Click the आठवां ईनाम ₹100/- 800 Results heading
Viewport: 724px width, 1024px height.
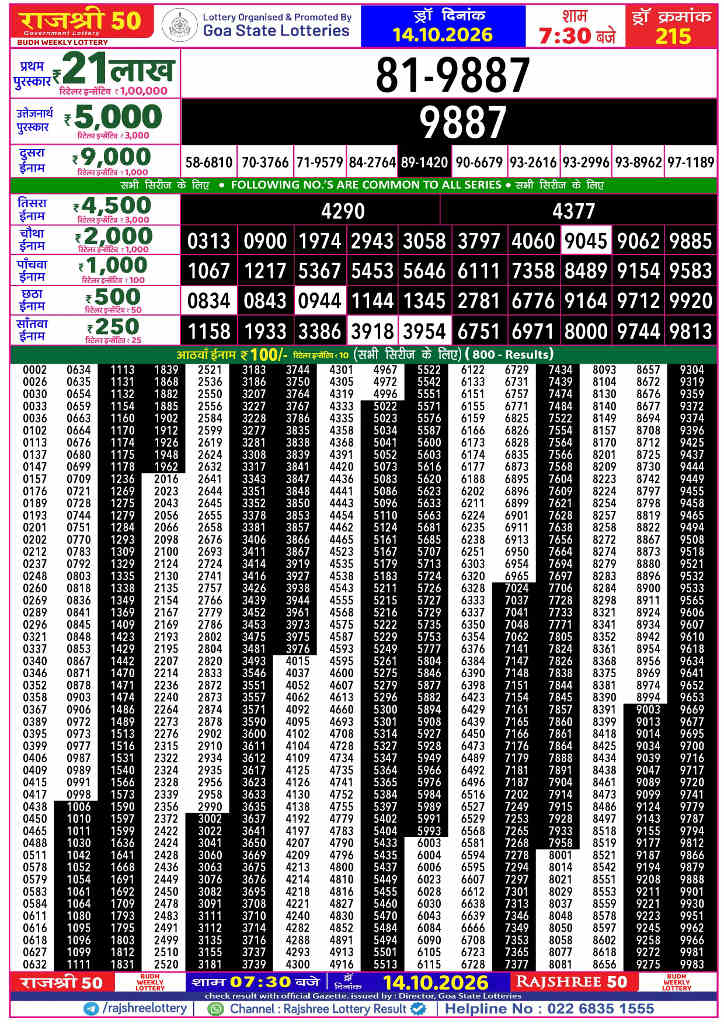(365, 355)
